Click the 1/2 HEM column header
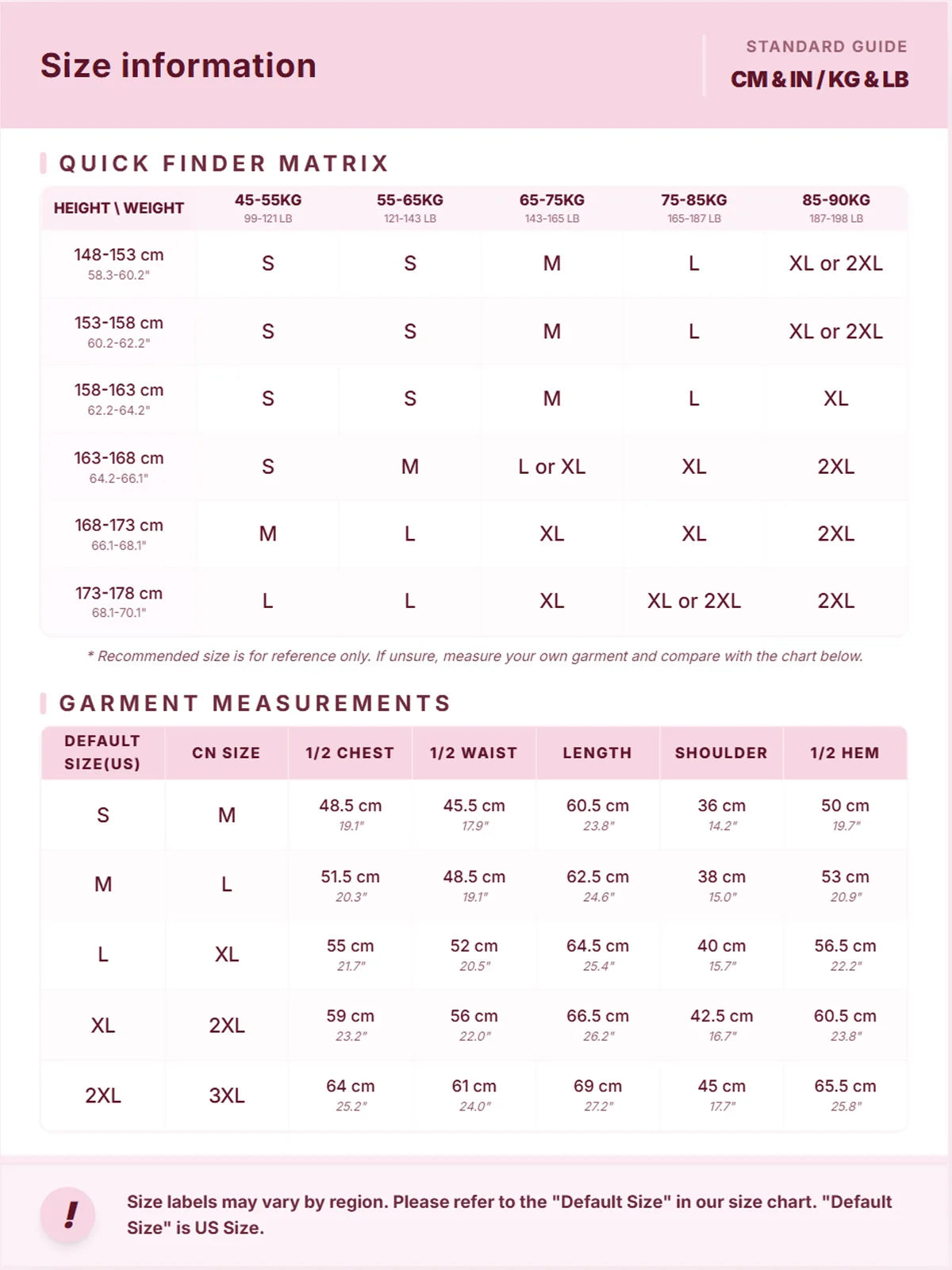Viewport: 952px width, 1270px height. [x=845, y=752]
